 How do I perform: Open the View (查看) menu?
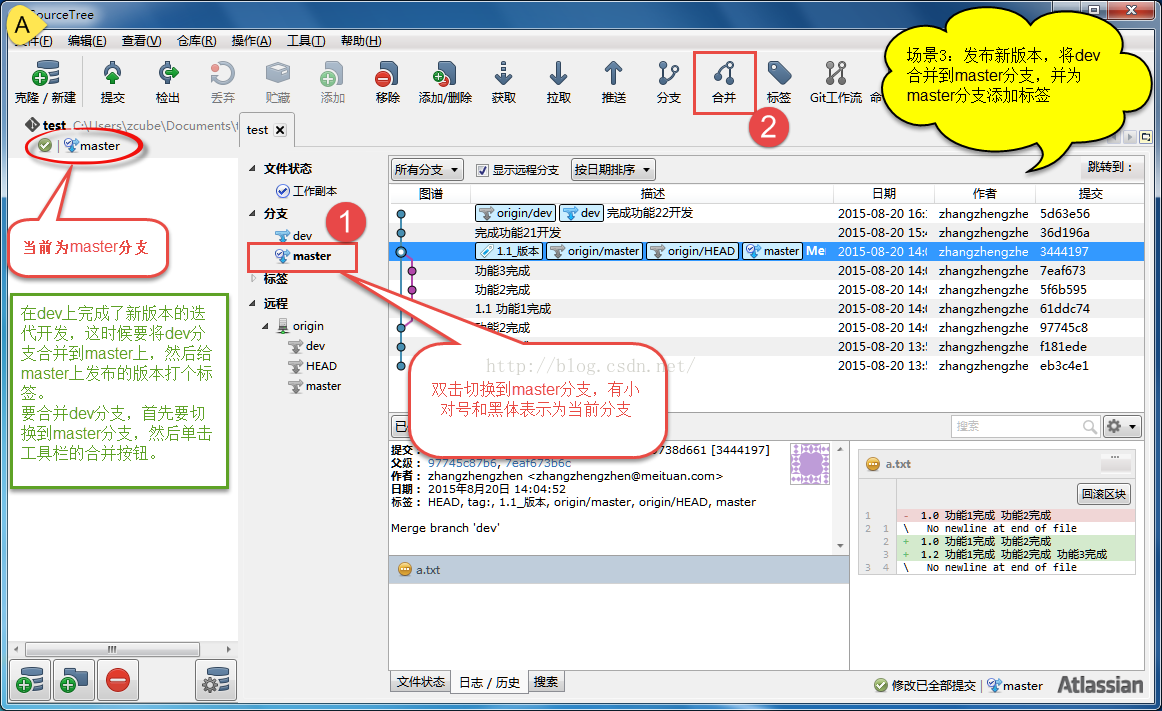[142, 41]
